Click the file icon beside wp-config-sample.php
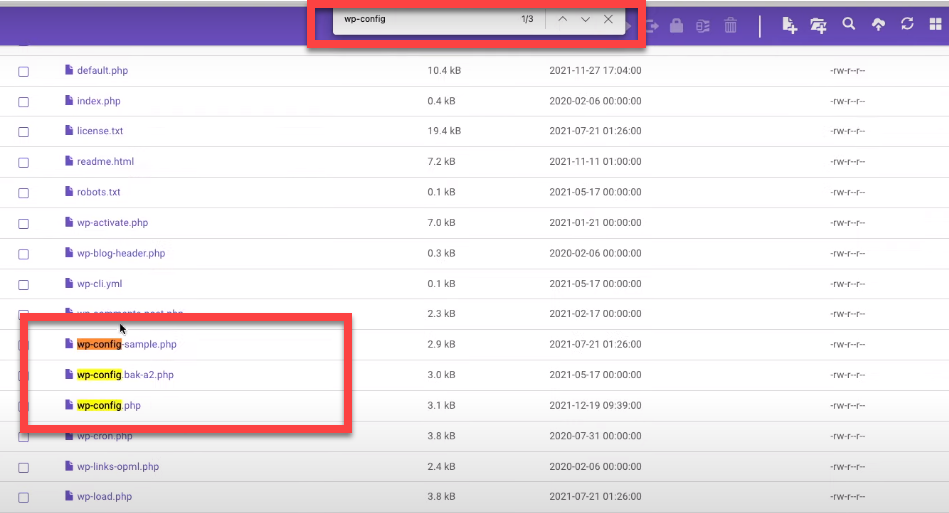 (69, 344)
